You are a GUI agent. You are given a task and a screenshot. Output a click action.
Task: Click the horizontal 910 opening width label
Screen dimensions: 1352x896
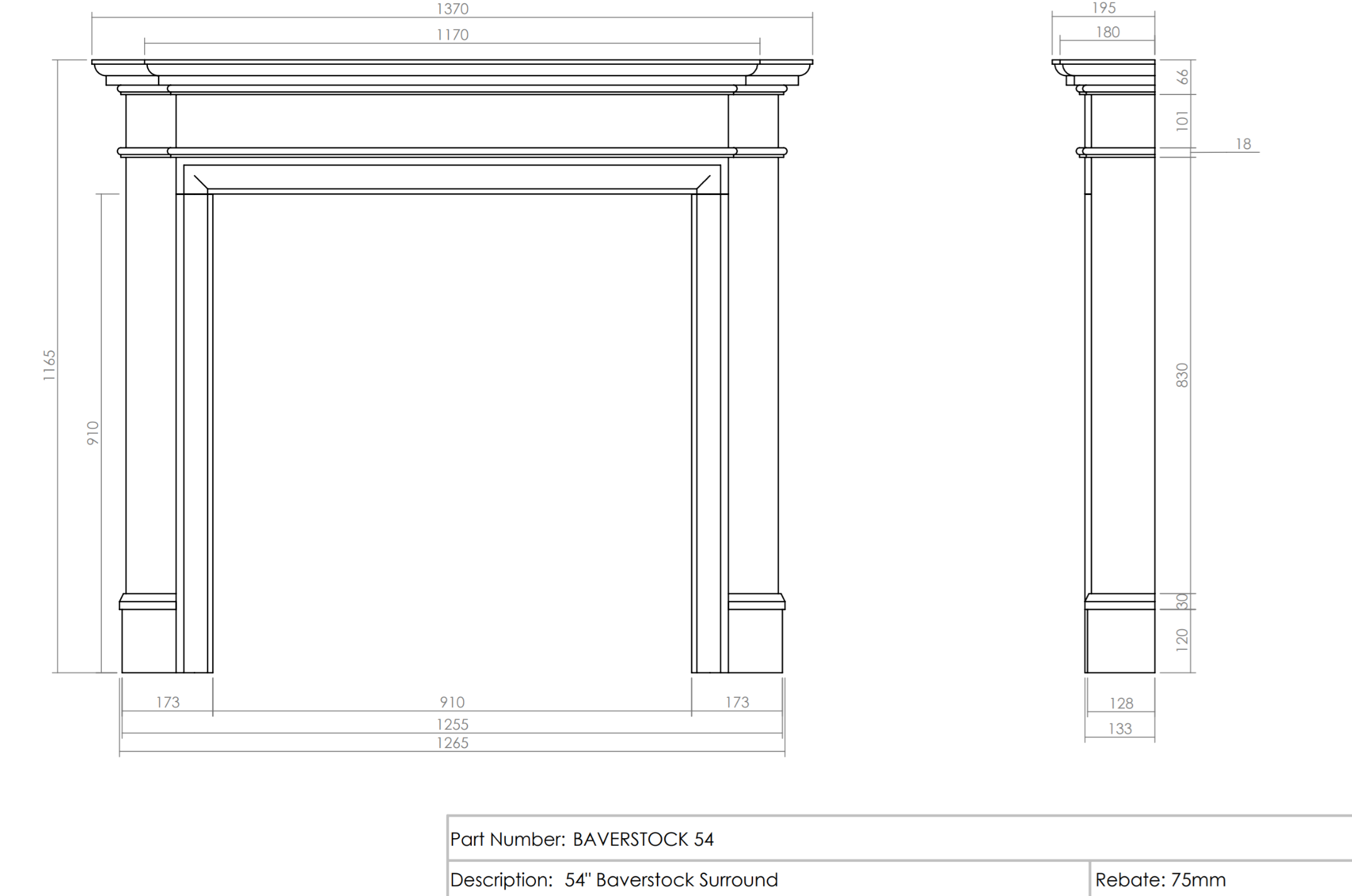pos(452,702)
